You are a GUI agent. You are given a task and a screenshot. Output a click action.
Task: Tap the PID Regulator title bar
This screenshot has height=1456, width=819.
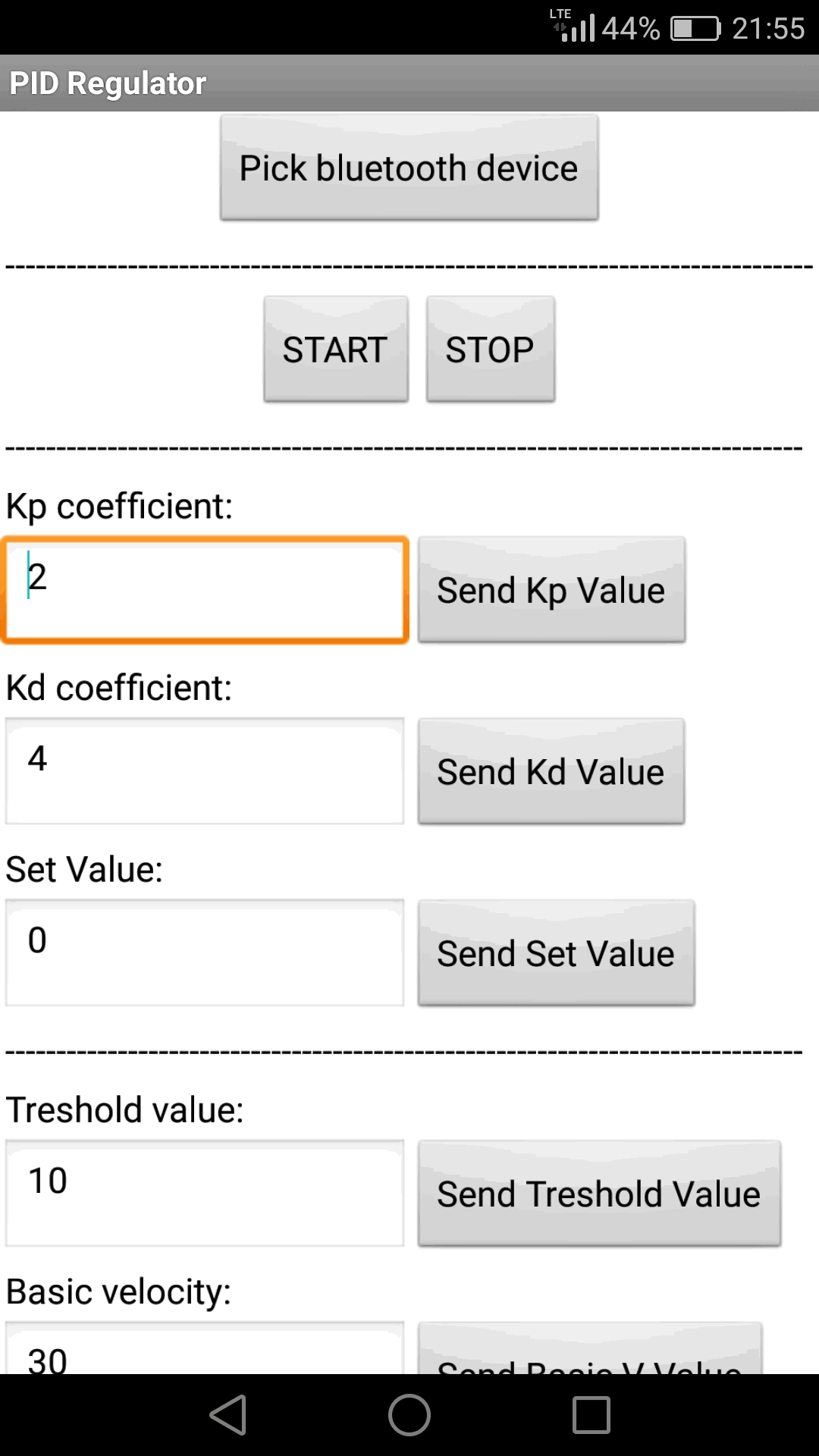point(409,83)
